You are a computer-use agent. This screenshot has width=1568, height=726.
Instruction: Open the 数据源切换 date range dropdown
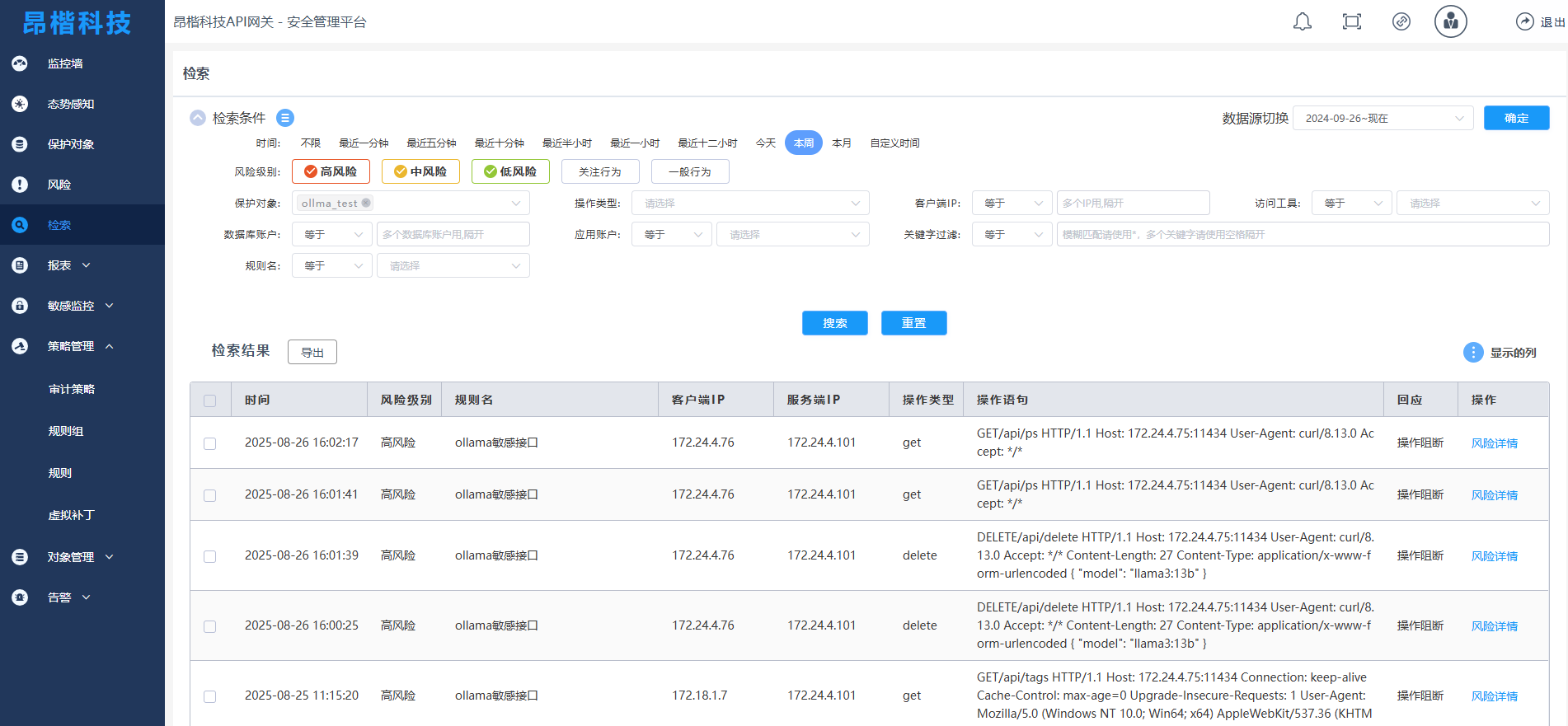(x=1383, y=118)
